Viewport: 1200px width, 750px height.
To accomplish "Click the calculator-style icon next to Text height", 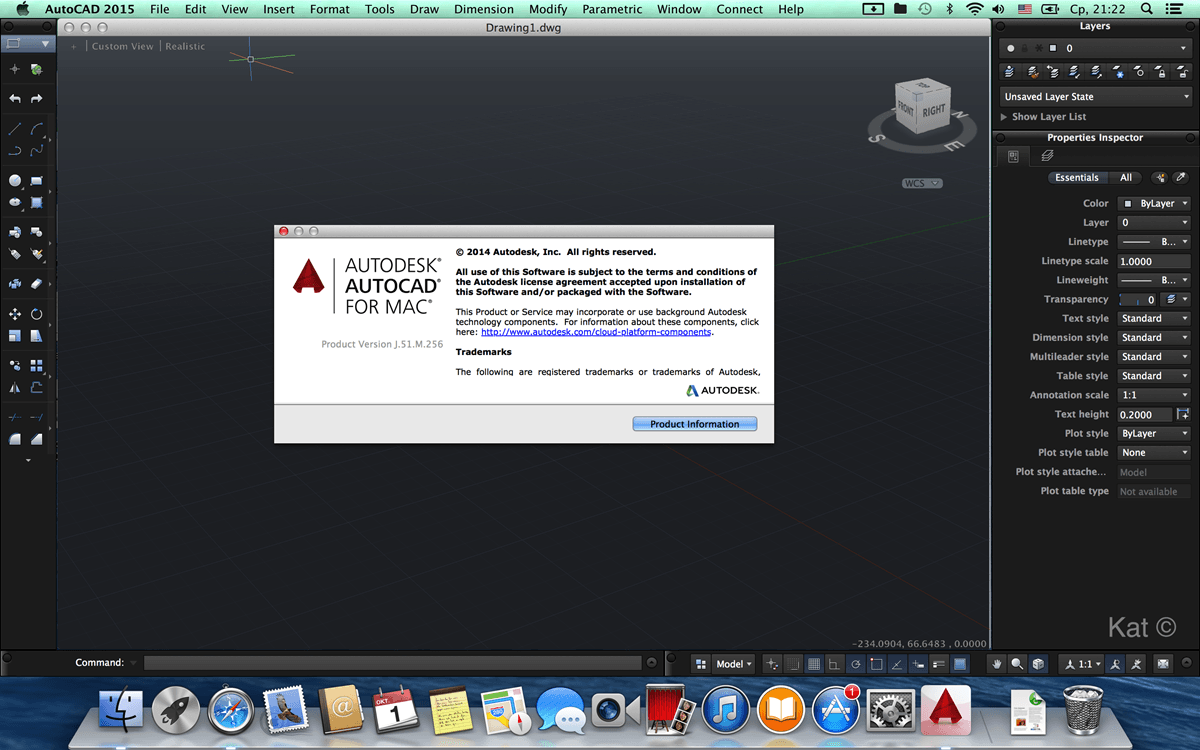I will [1184, 414].
